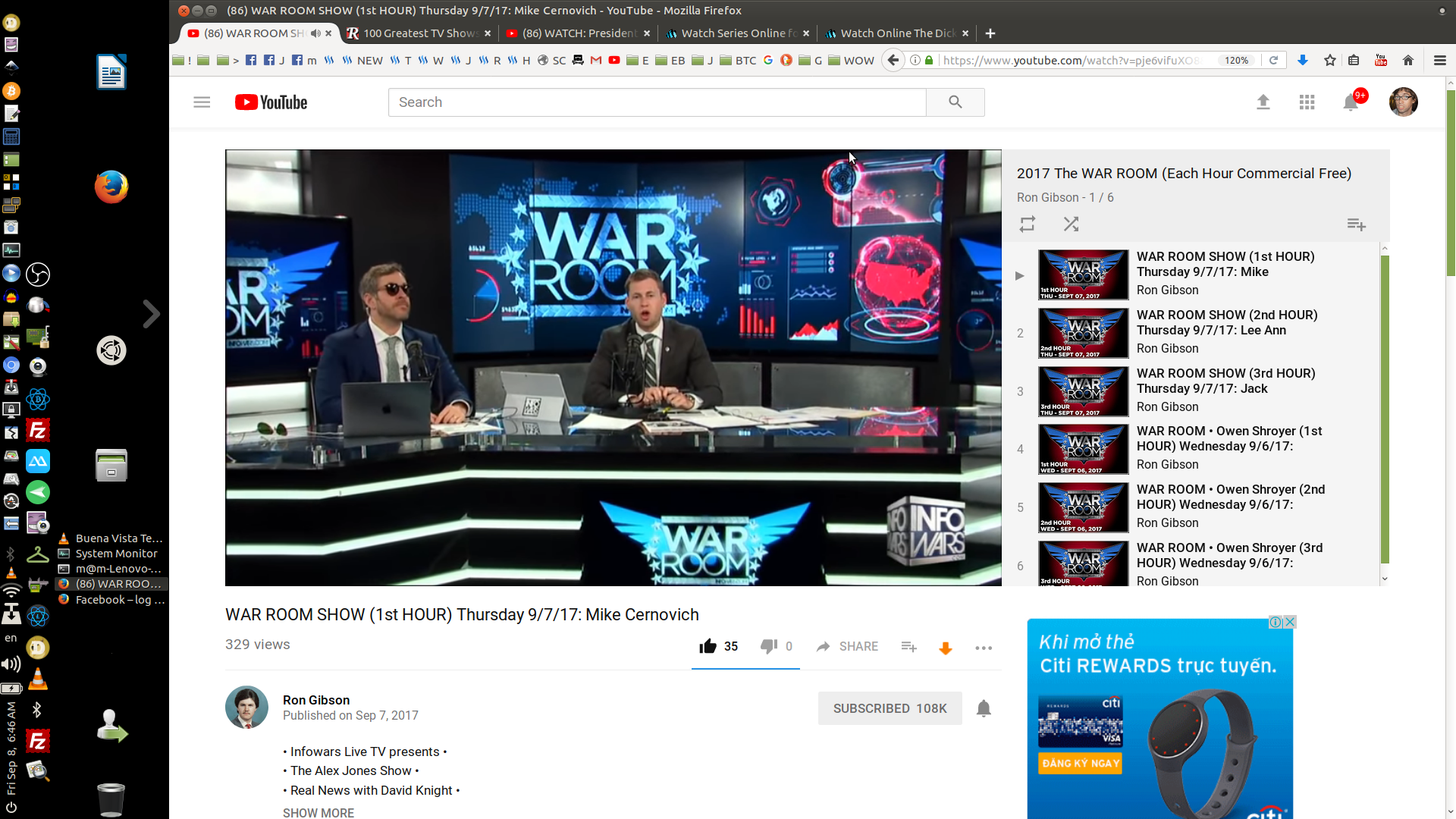Save the playlist with add-to-library icon
Screen dimensions: 1456x819
point(1357,224)
